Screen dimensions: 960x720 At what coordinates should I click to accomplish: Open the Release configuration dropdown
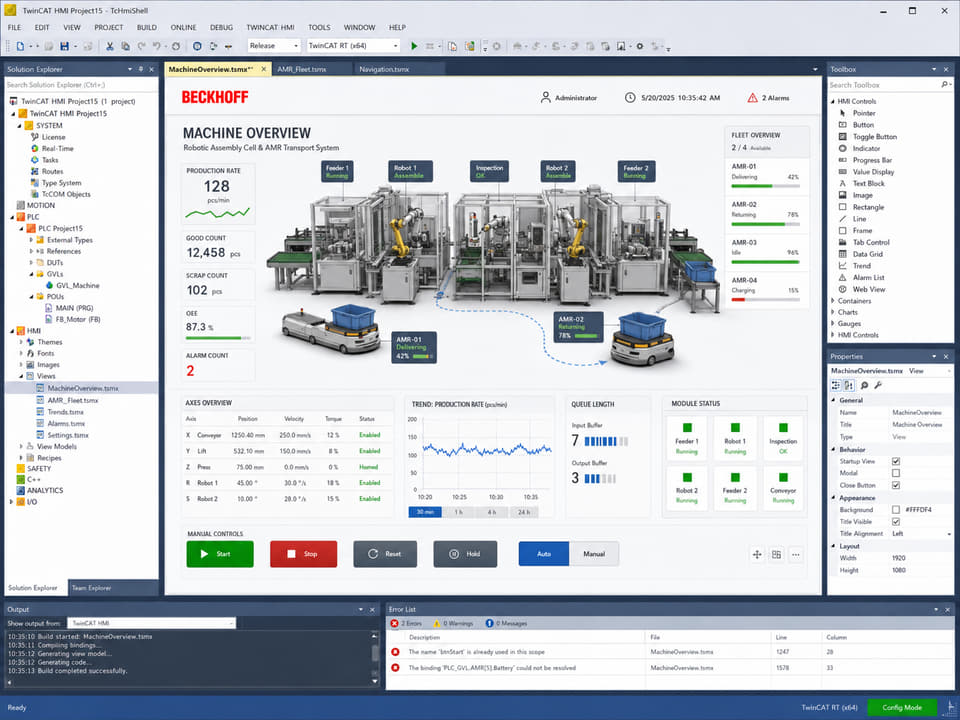pyautogui.click(x=274, y=46)
